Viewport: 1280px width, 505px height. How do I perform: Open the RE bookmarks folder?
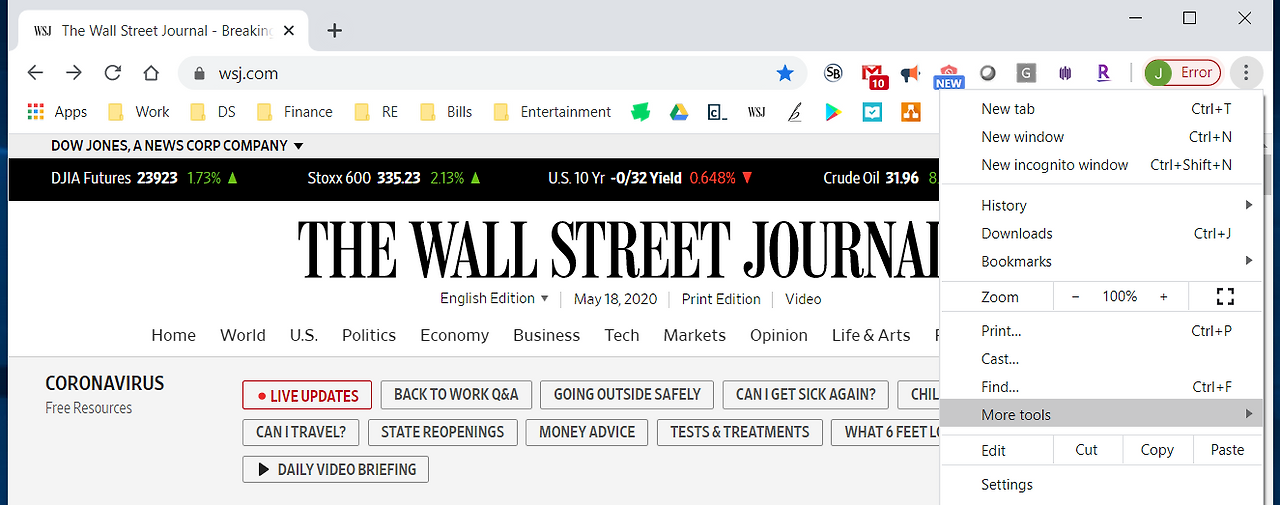[x=377, y=112]
